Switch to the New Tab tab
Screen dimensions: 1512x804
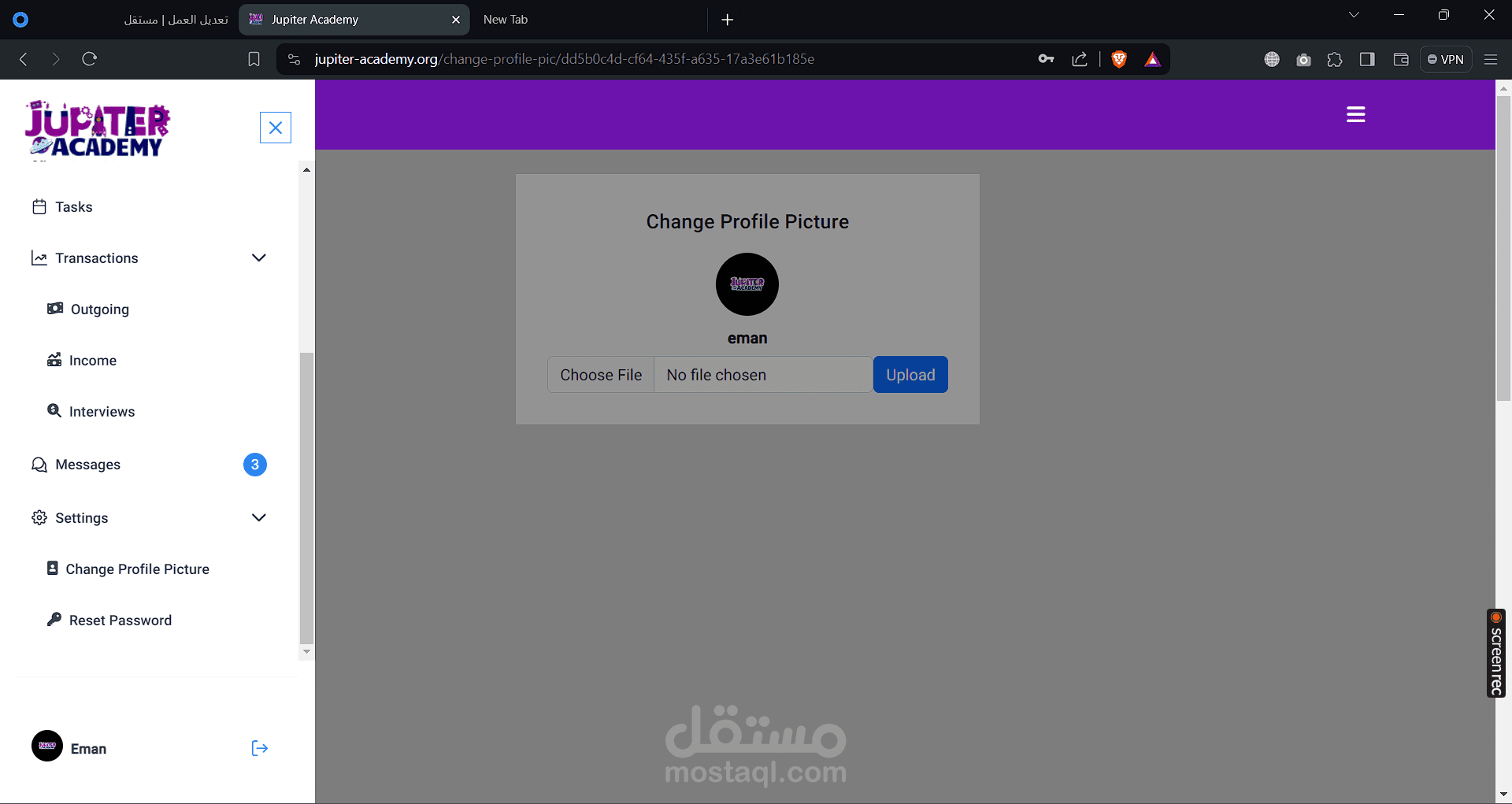(506, 20)
